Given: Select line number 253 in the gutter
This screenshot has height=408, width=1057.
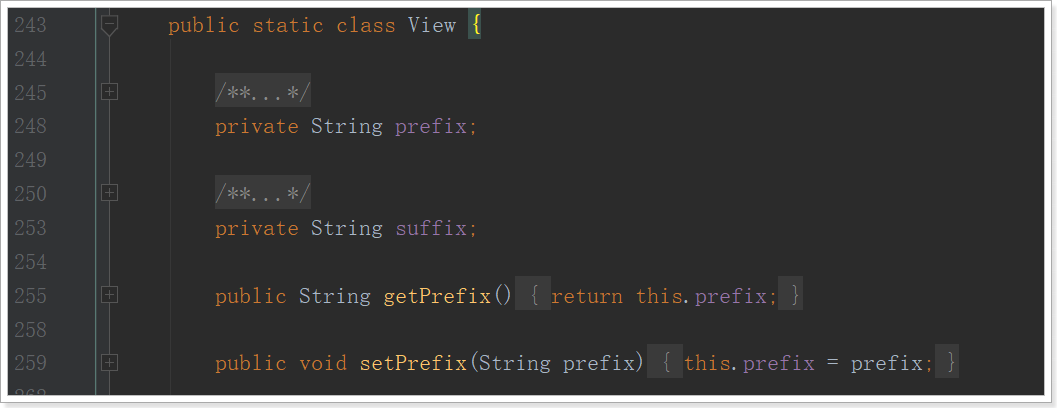Looking at the screenshot, I should point(30,228).
